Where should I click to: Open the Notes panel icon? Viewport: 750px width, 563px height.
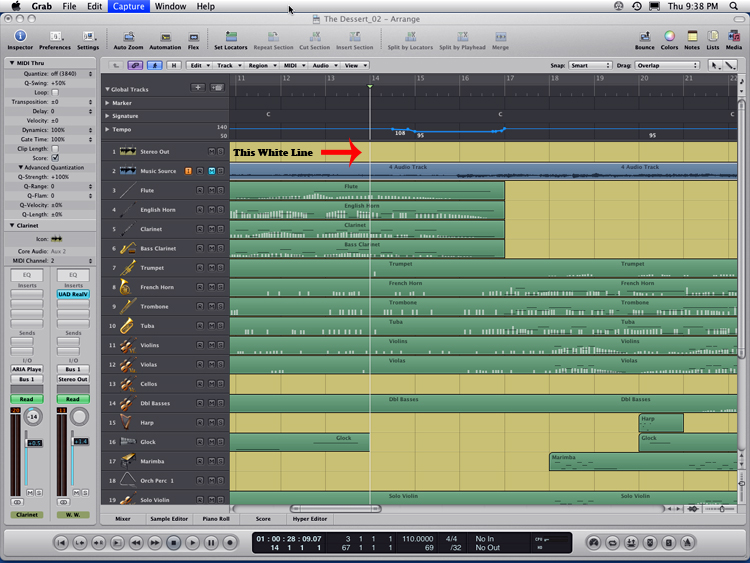[x=692, y=36]
